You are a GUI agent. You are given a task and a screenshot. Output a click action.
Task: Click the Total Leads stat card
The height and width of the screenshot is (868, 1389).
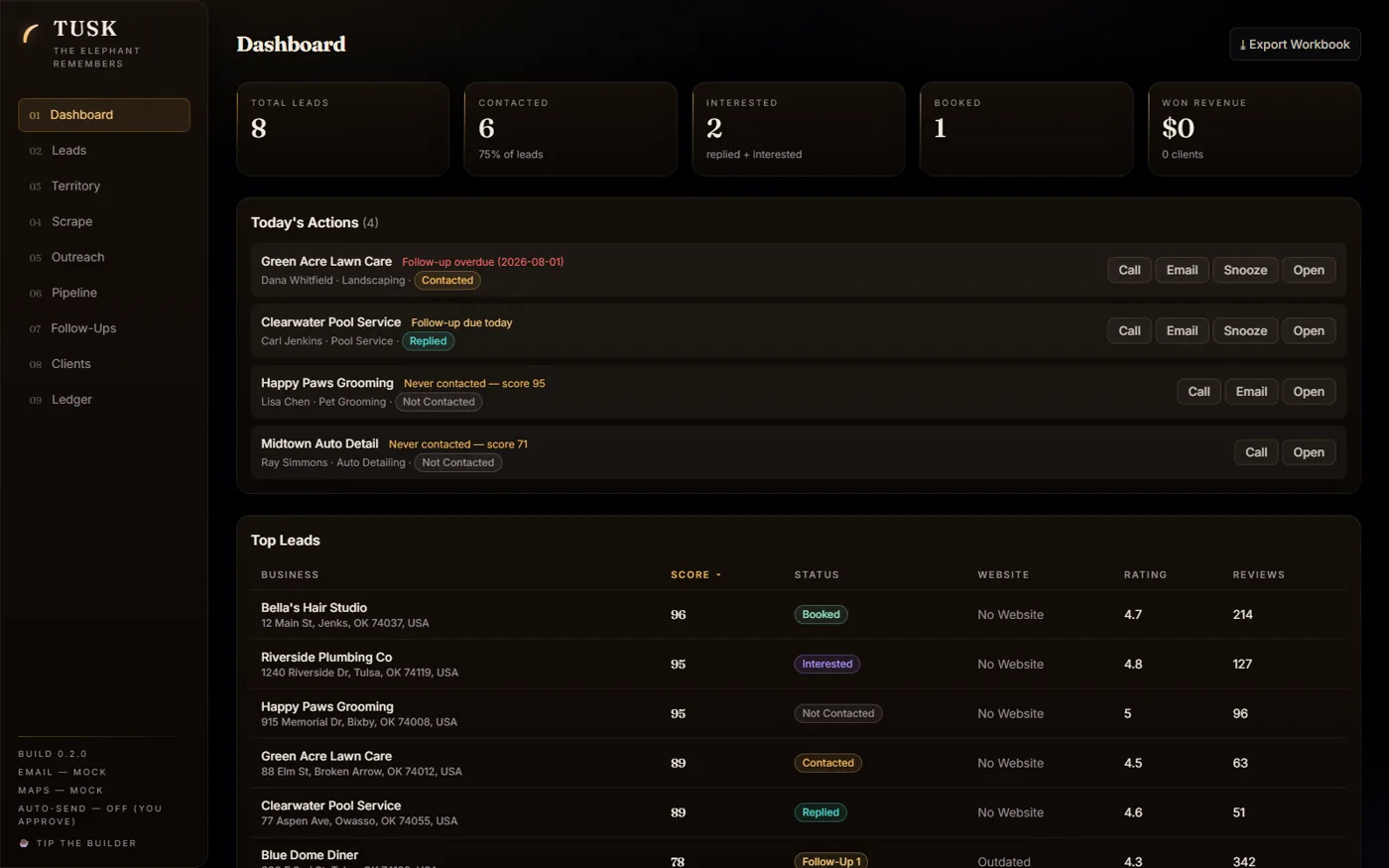342,129
